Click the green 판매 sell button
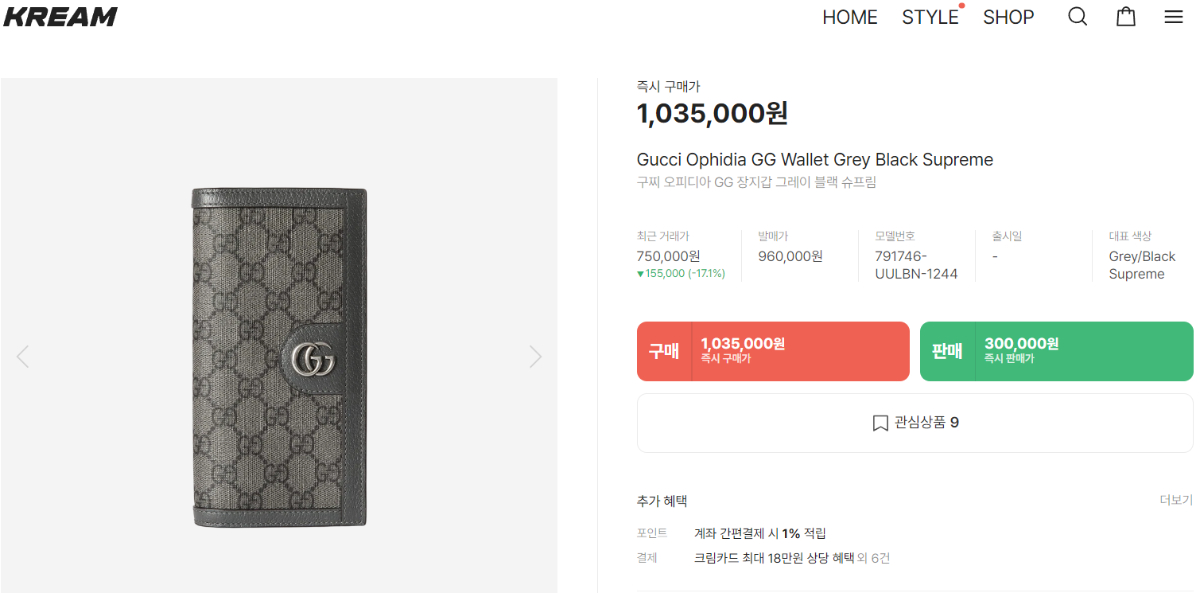Viewport: 1200px width, 593px height. point(1056,351)
